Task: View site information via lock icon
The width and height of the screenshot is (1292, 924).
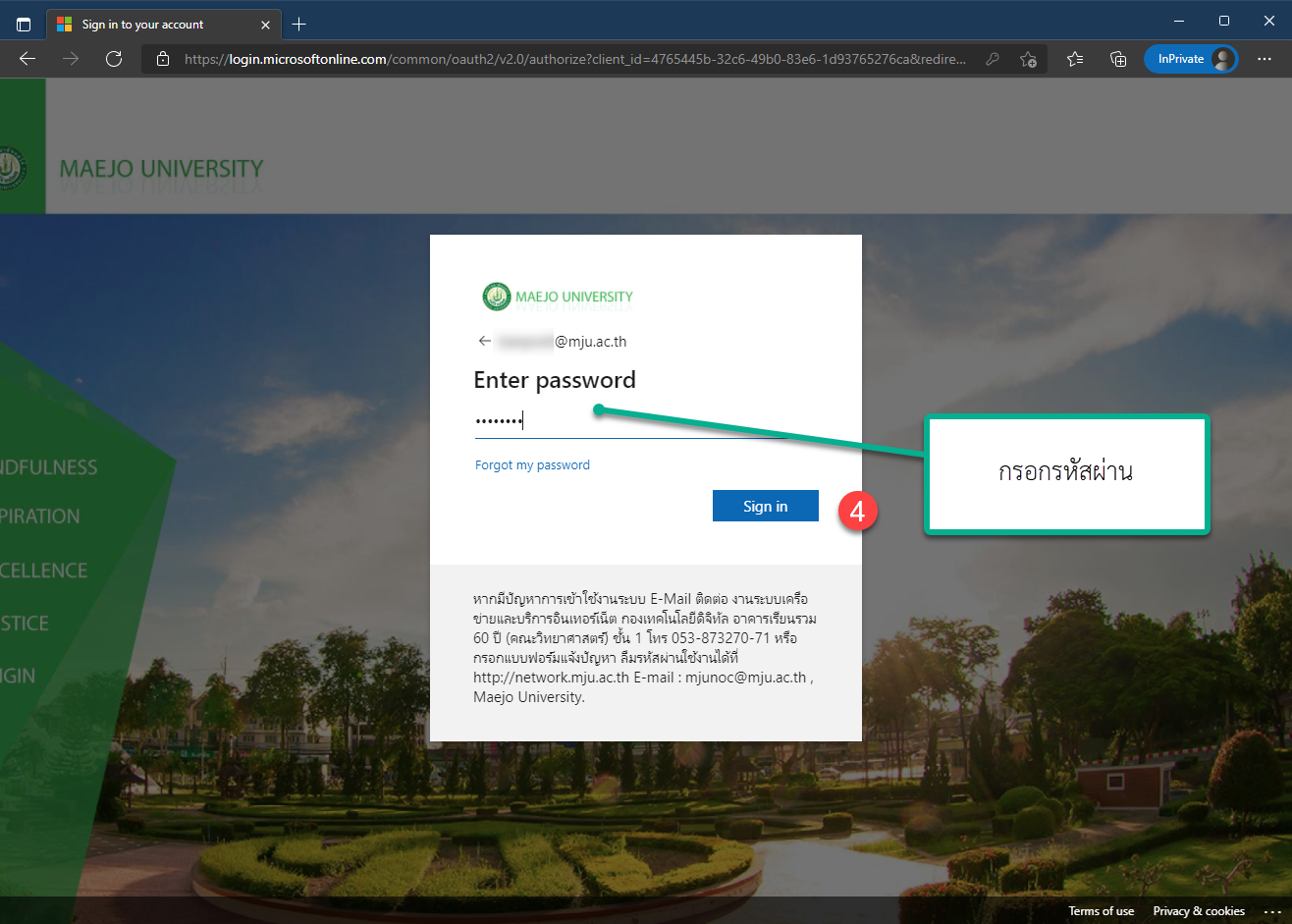Action: point(163,59)
